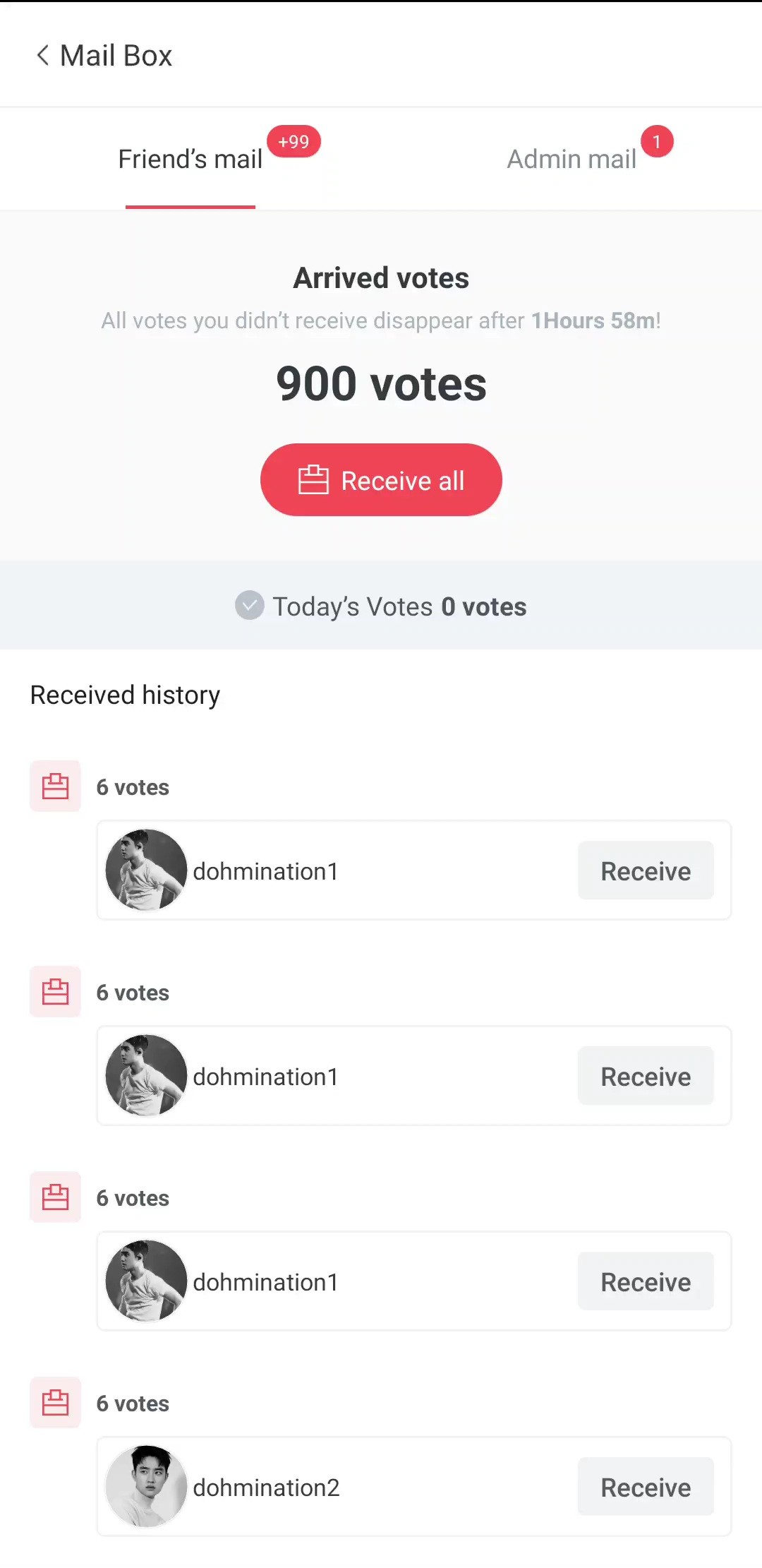Tap the dohmination2 username
762x1568 pixels.
(266, 1488)
